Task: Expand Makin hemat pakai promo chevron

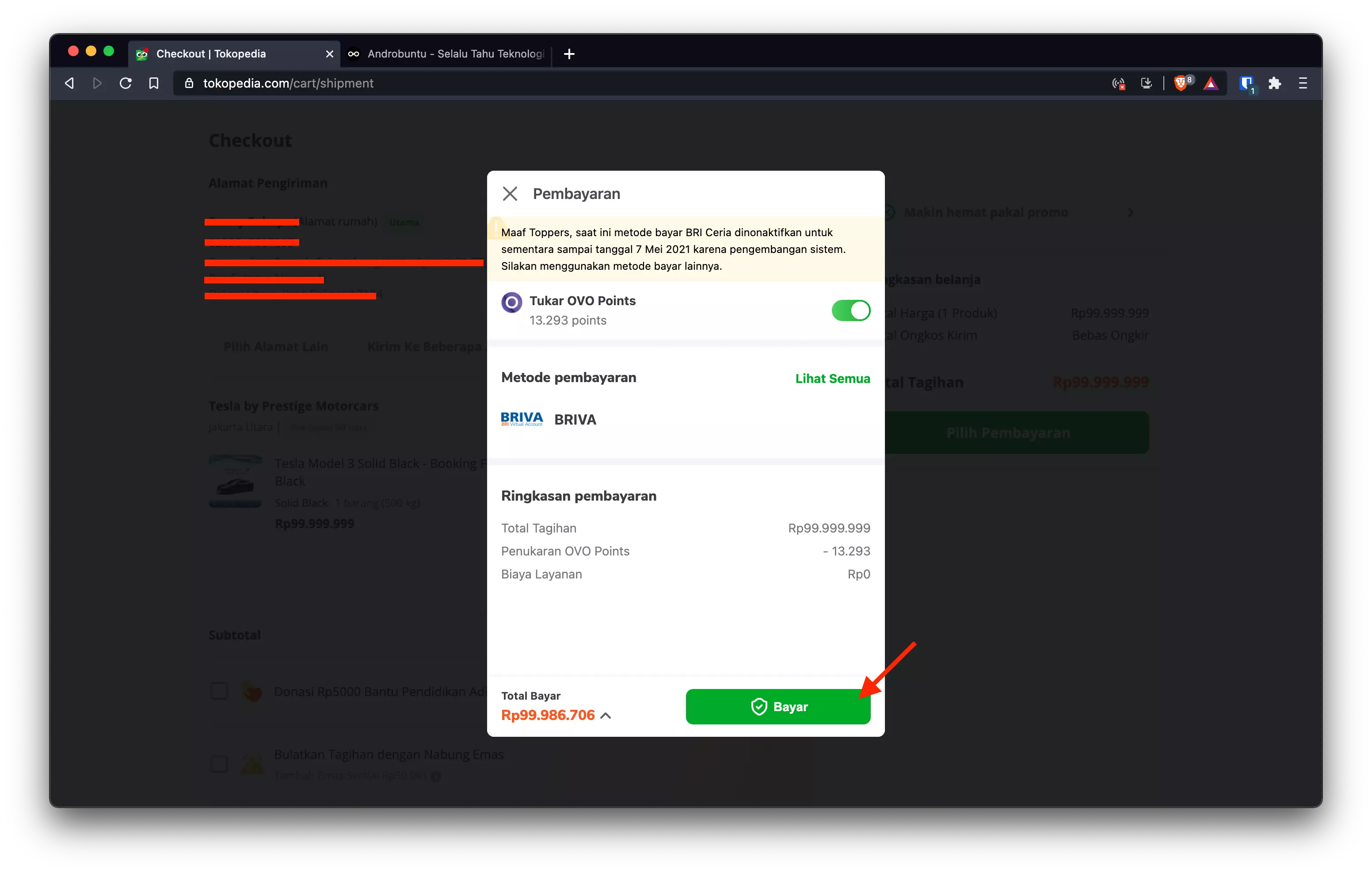Action: coord(1130,213)
